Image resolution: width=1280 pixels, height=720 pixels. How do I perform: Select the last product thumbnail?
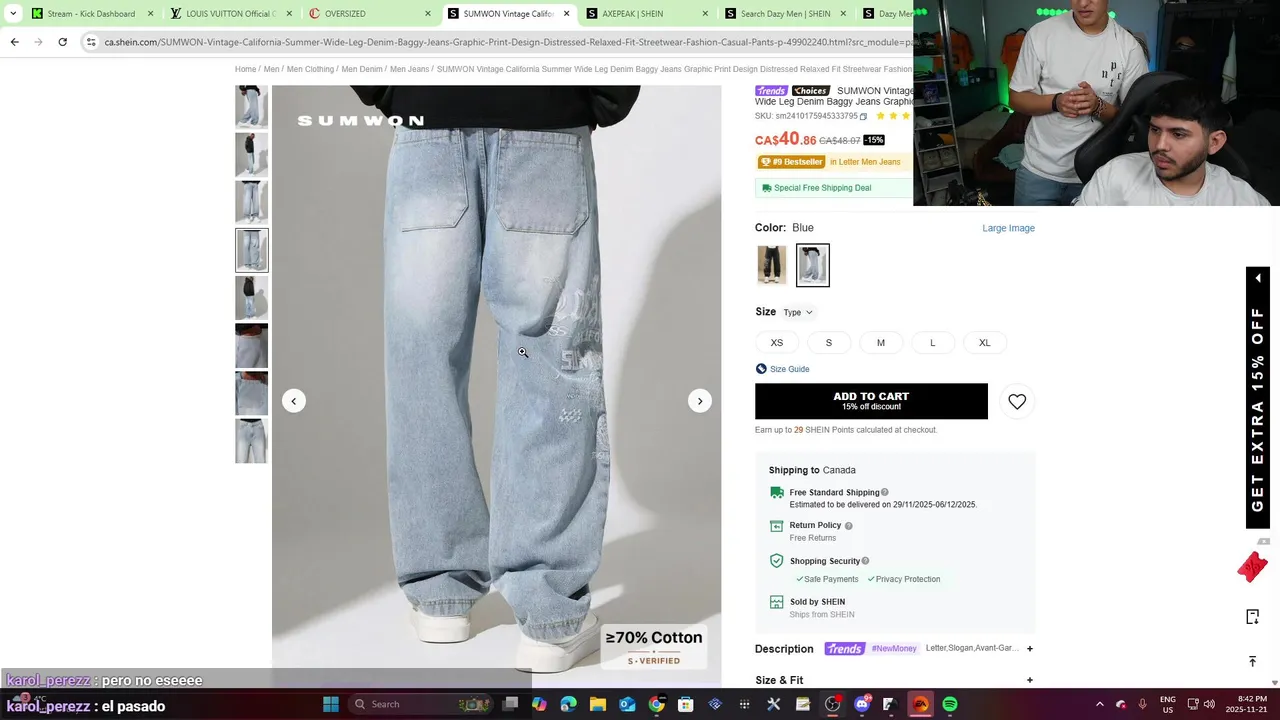pos(251,441)
